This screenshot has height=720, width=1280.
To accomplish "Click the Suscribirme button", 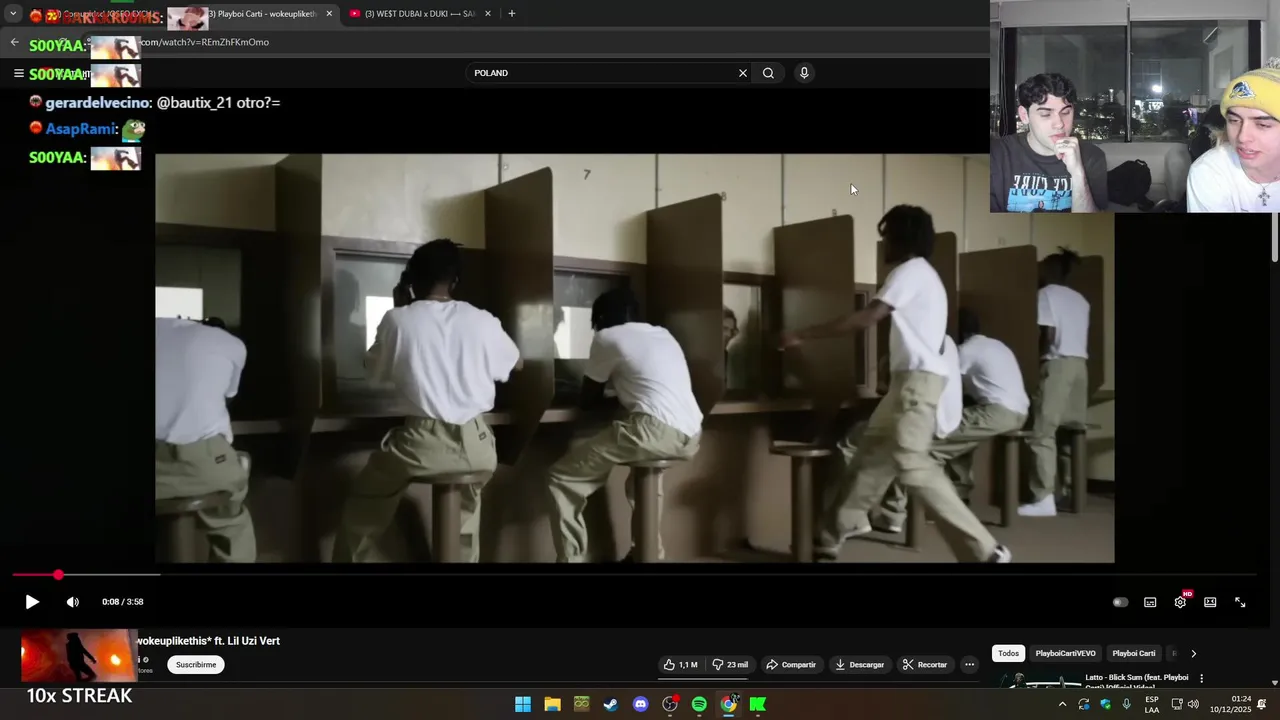I will pyautogui.click(x=196, y=665).
